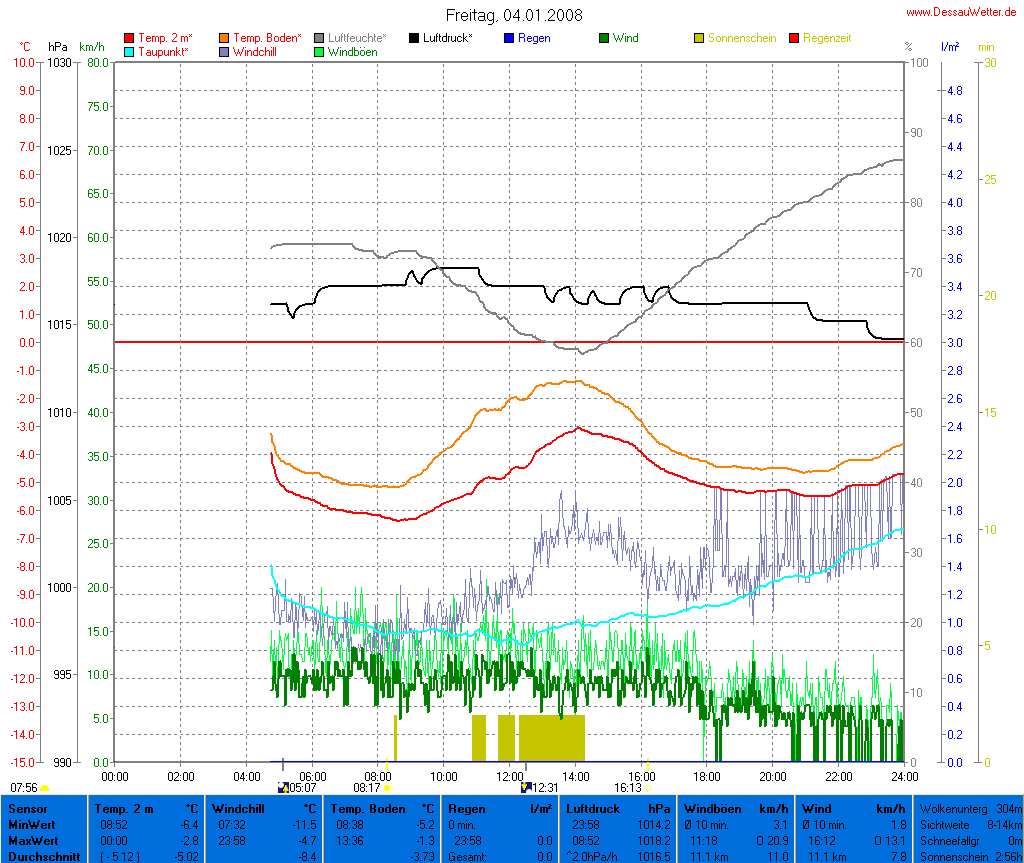Click the yellow Sonnenschein legend square
Screen dimensions: 1024x863
699,38
